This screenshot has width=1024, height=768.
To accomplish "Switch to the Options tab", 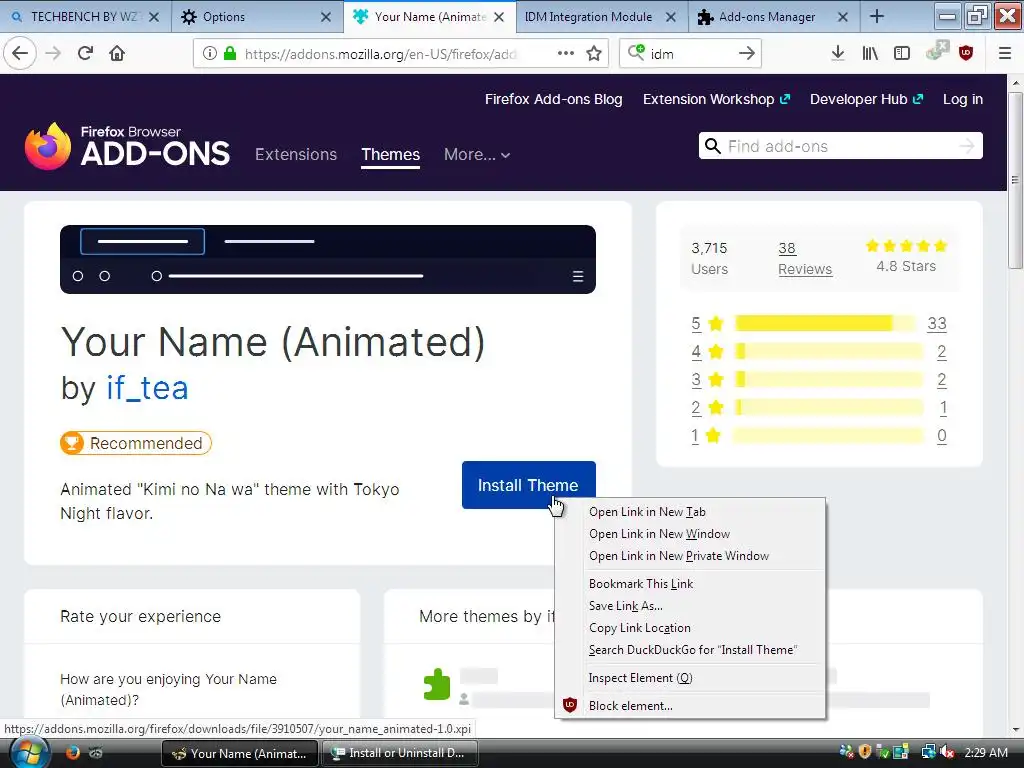I will coord(257,16).
